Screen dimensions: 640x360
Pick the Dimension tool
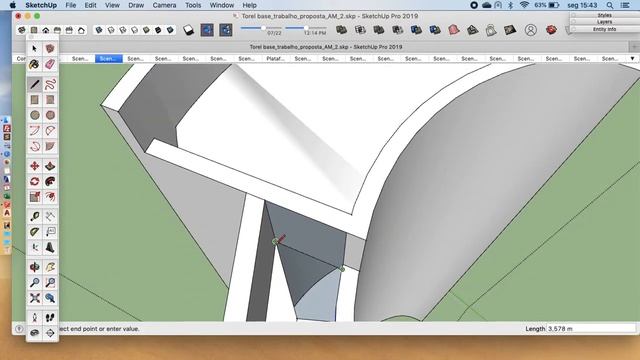tap(50, 217)
